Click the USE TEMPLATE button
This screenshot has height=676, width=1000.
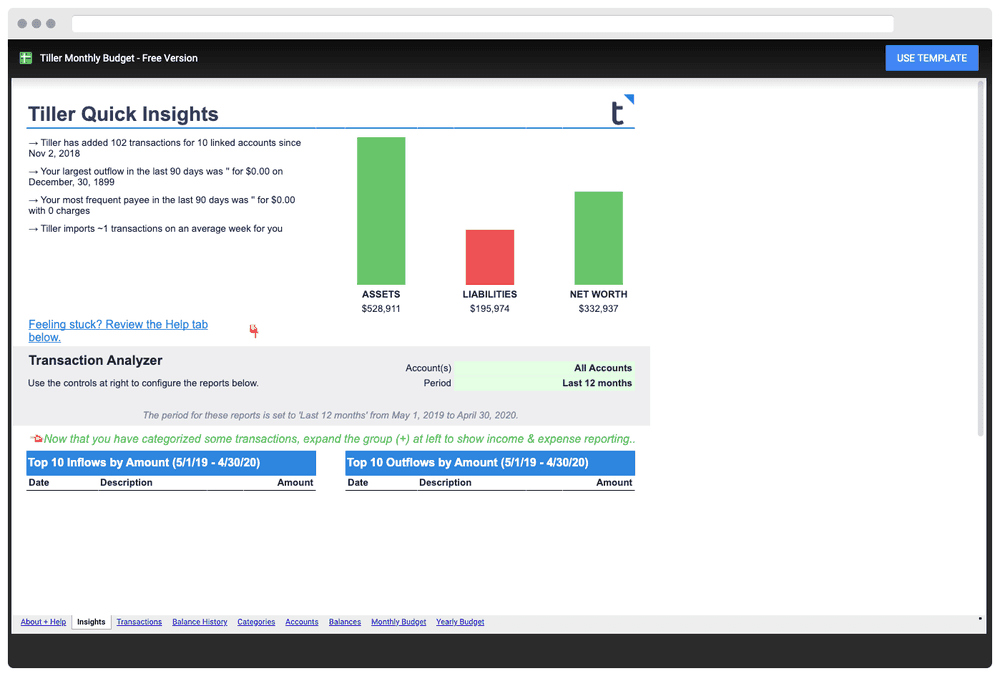pos(932,58)
